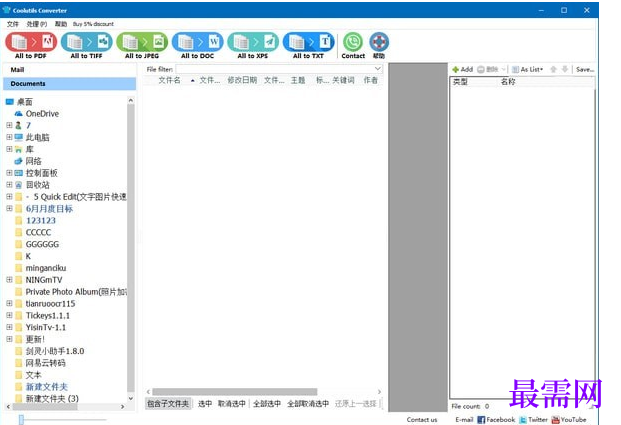Click the 全部取消选中 button

pos(308,404)
